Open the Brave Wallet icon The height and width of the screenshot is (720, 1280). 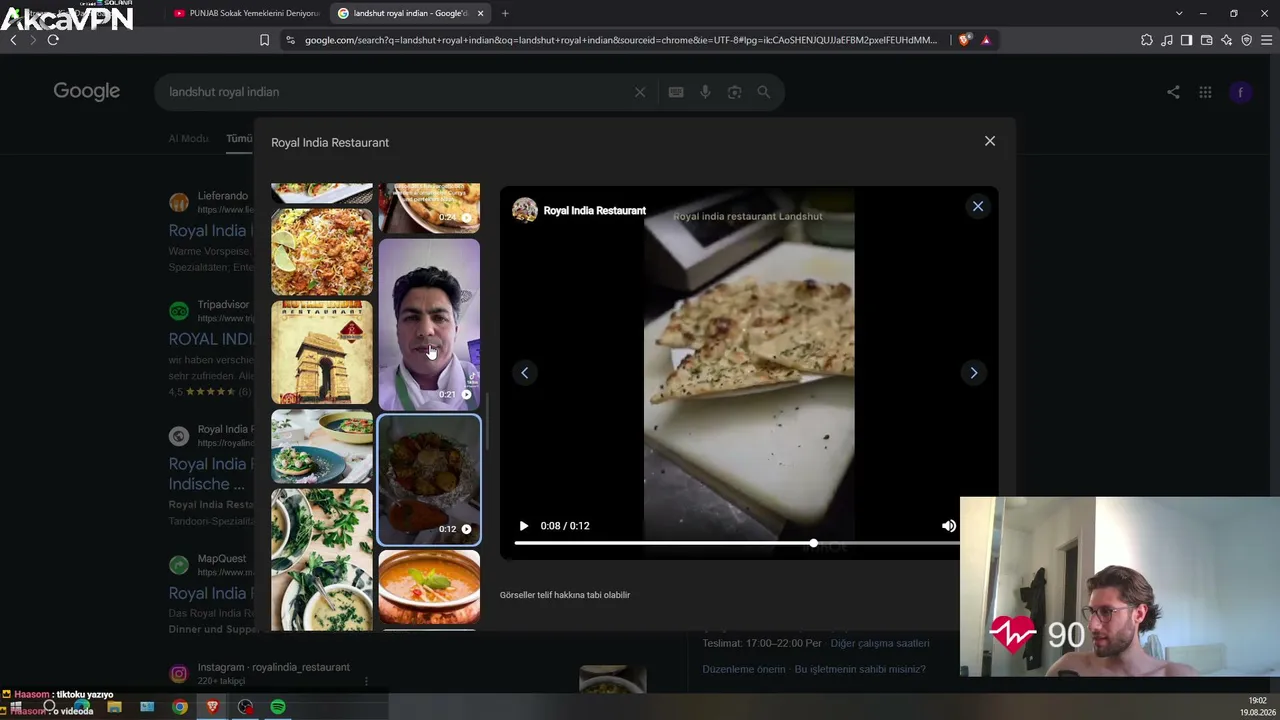coord(1207,40)
